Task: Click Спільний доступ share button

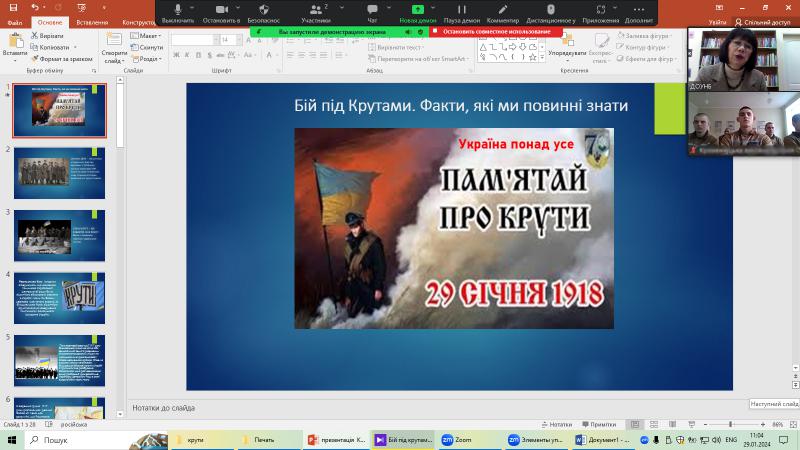Action: point(763,22)
